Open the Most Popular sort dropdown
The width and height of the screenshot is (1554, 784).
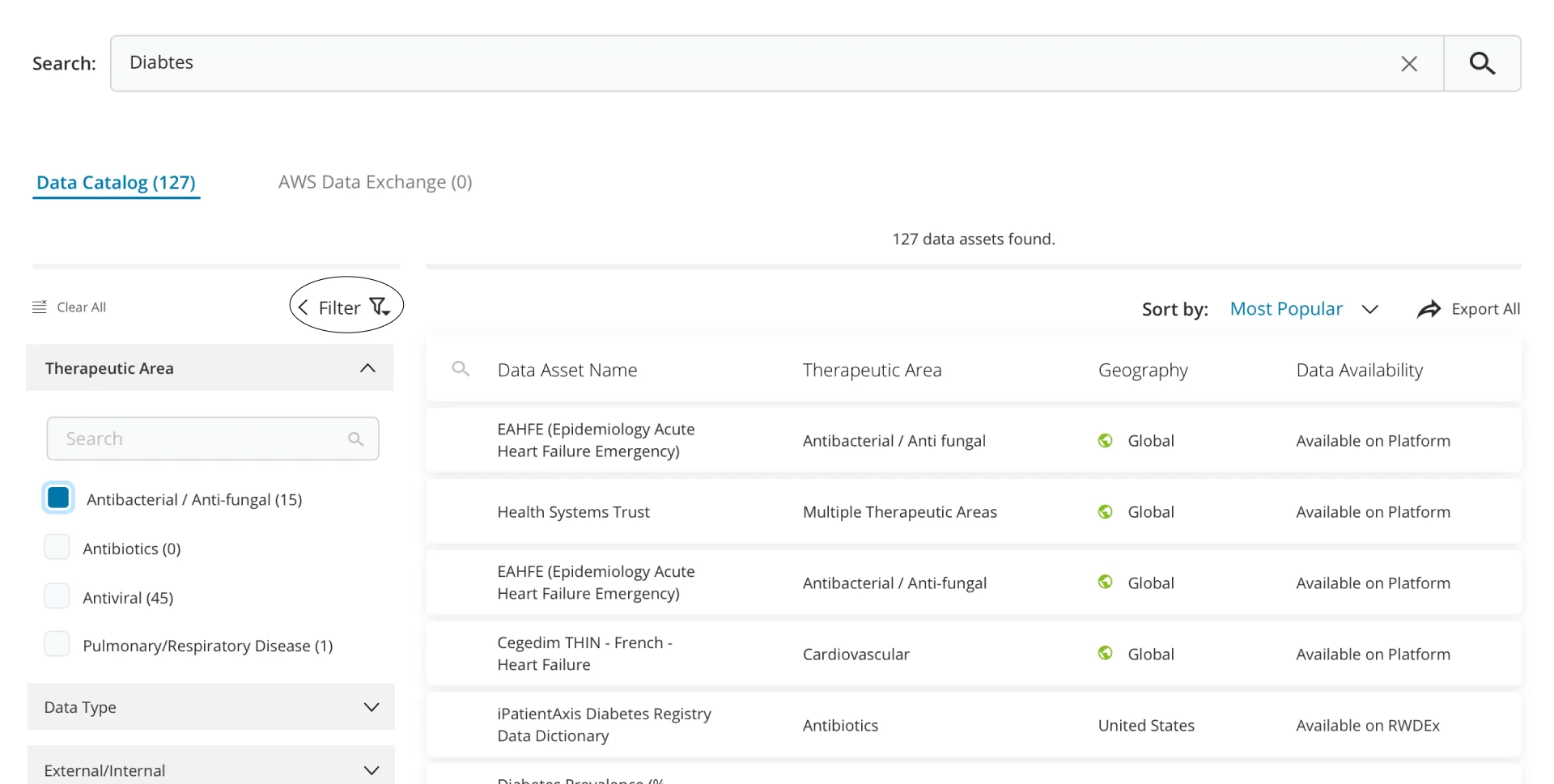pyautogui.click(x=1303, y=309)
